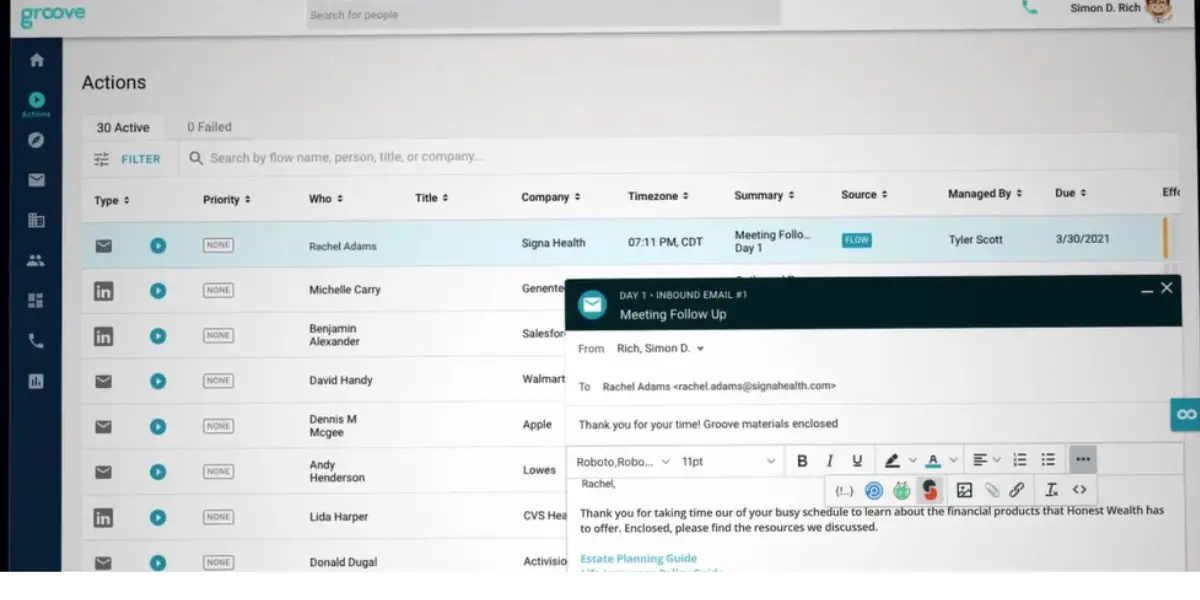The image size is (1200, 600).
Task: Click the NONE priority badge for Andy Henderson
Action: tap(218, 471)
